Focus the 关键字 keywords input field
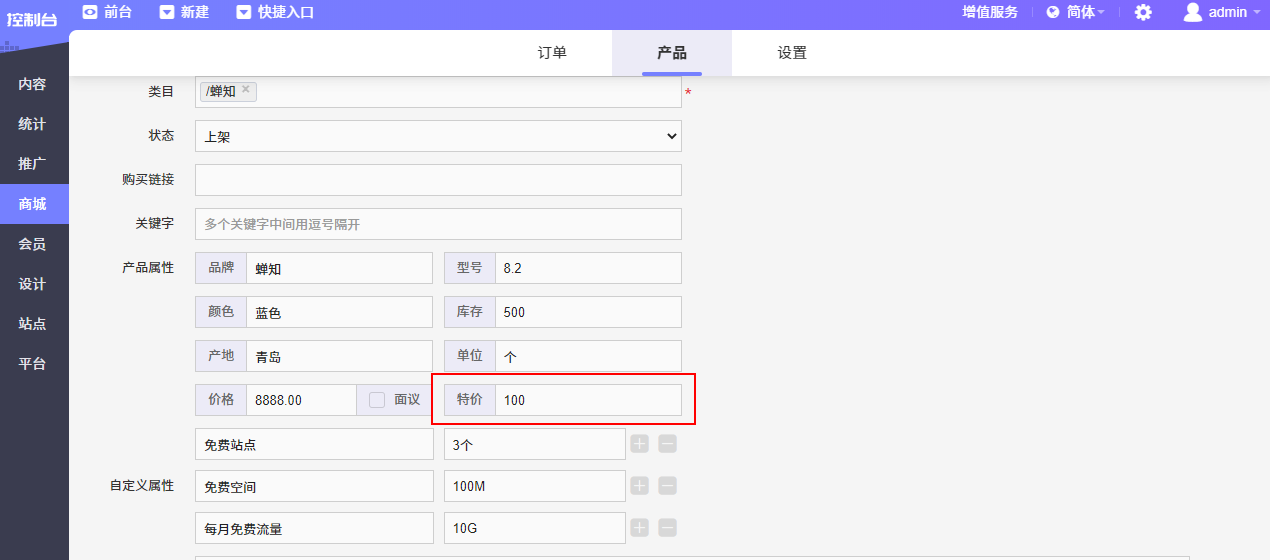 click(438, 224)
